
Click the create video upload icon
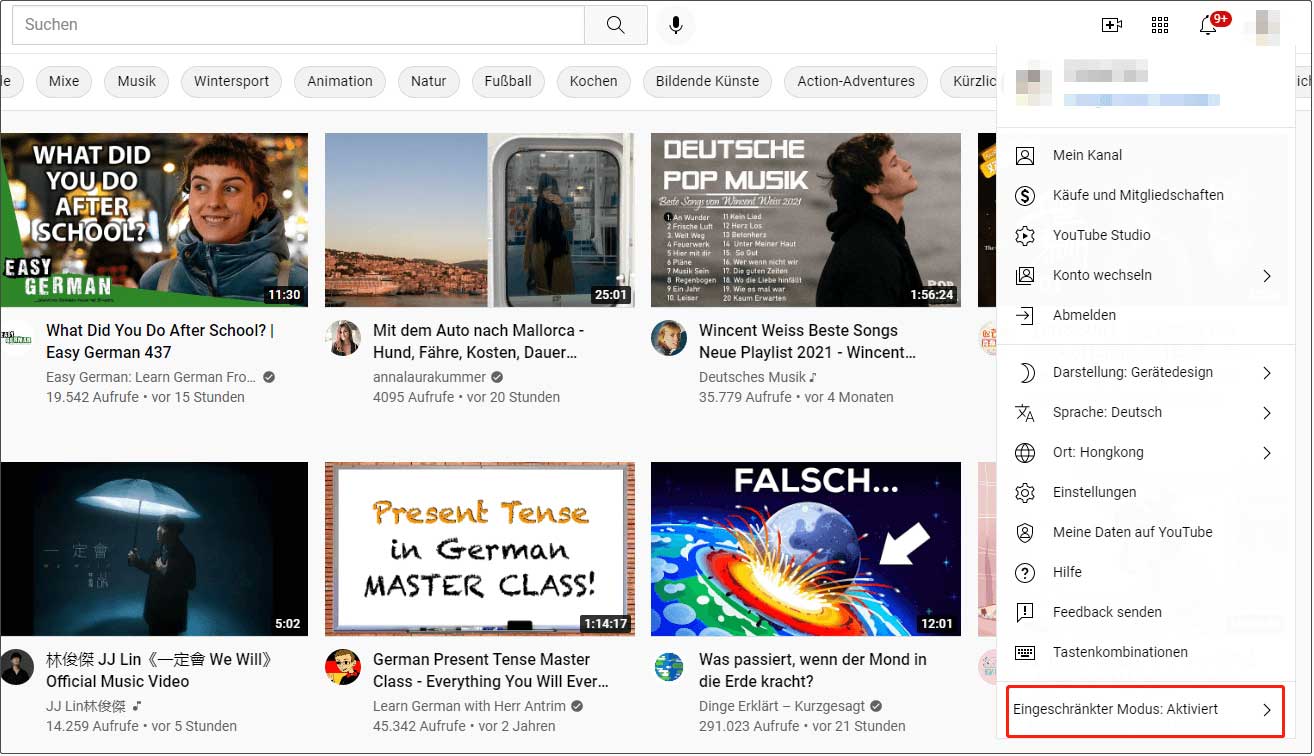click(1112, 25)
